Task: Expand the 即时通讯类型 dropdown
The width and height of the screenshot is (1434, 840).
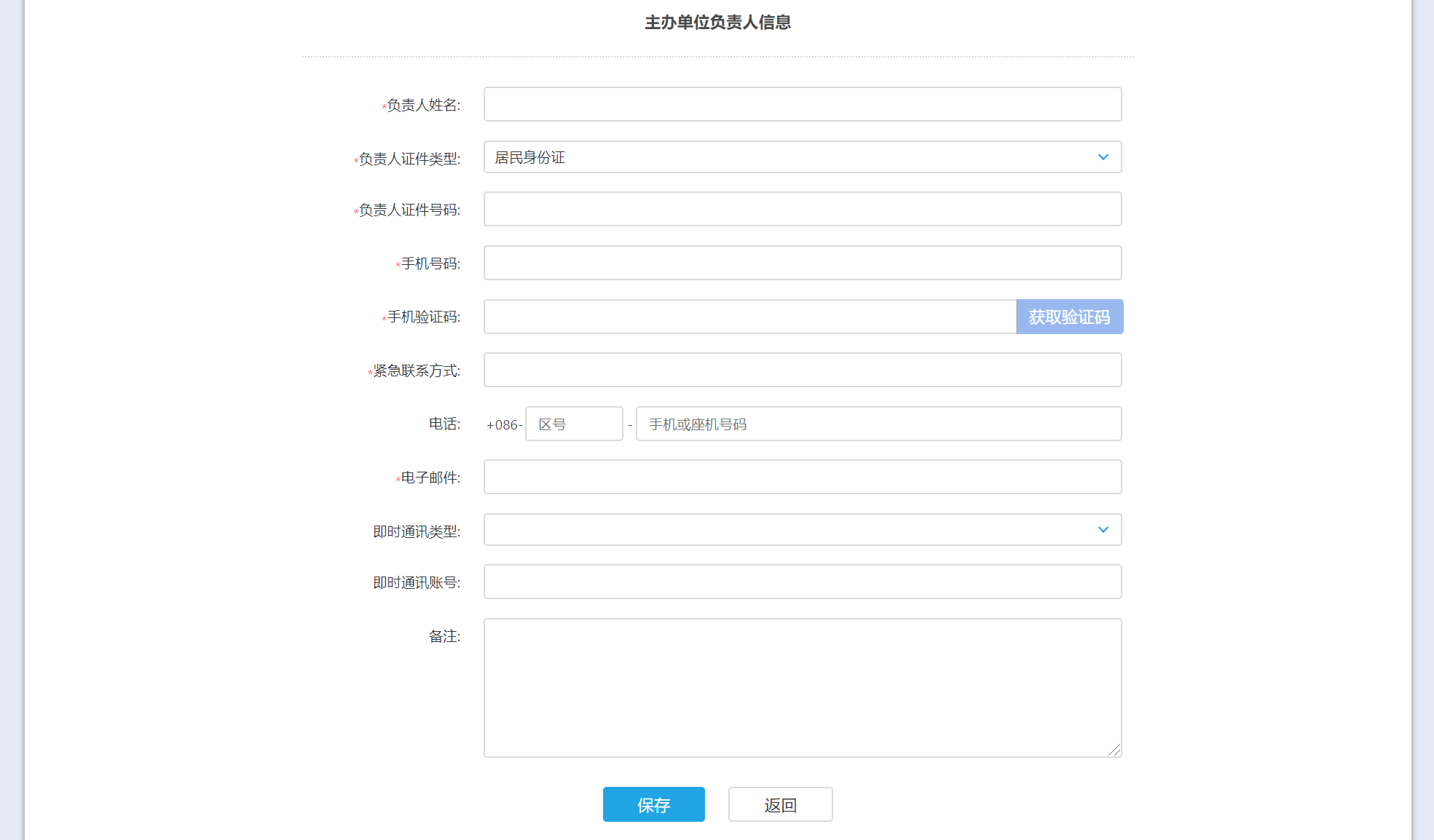Action: coord(794,530)
